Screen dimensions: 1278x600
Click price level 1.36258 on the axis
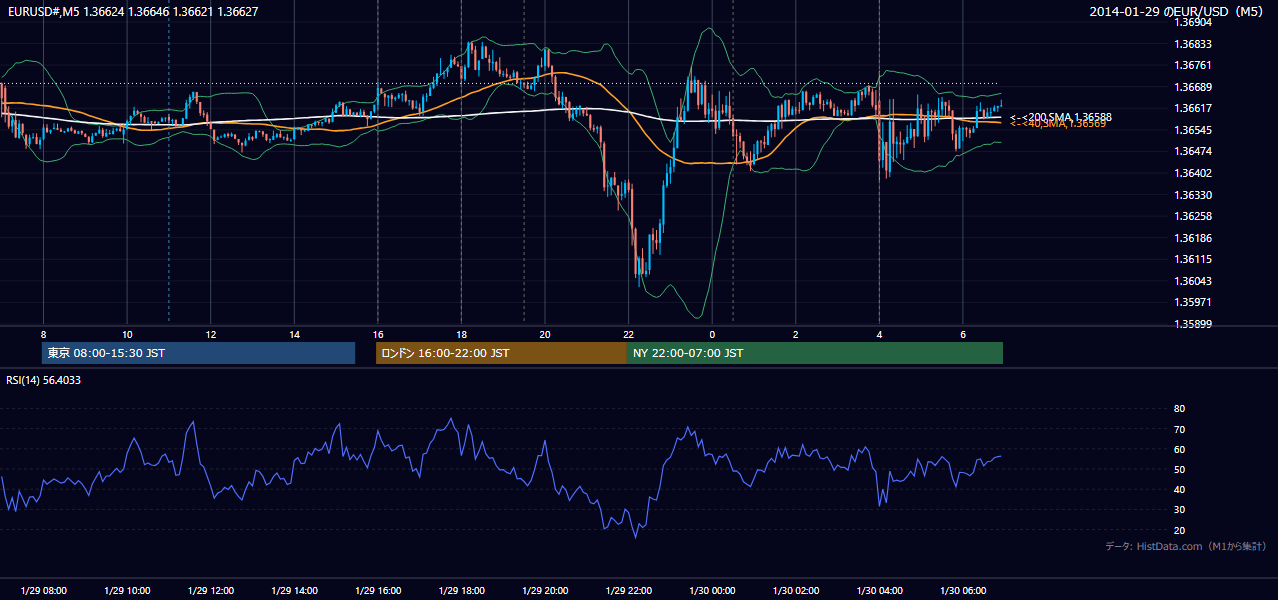pyautogui.click(x=1192, y=216)
